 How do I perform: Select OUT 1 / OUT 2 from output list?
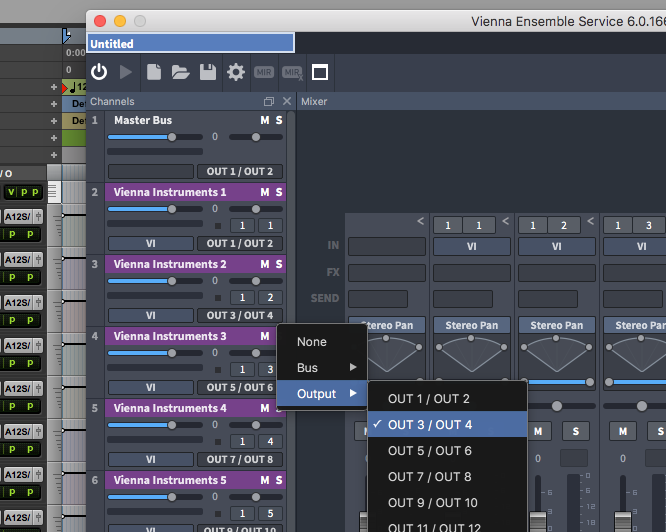coord(447,399)
